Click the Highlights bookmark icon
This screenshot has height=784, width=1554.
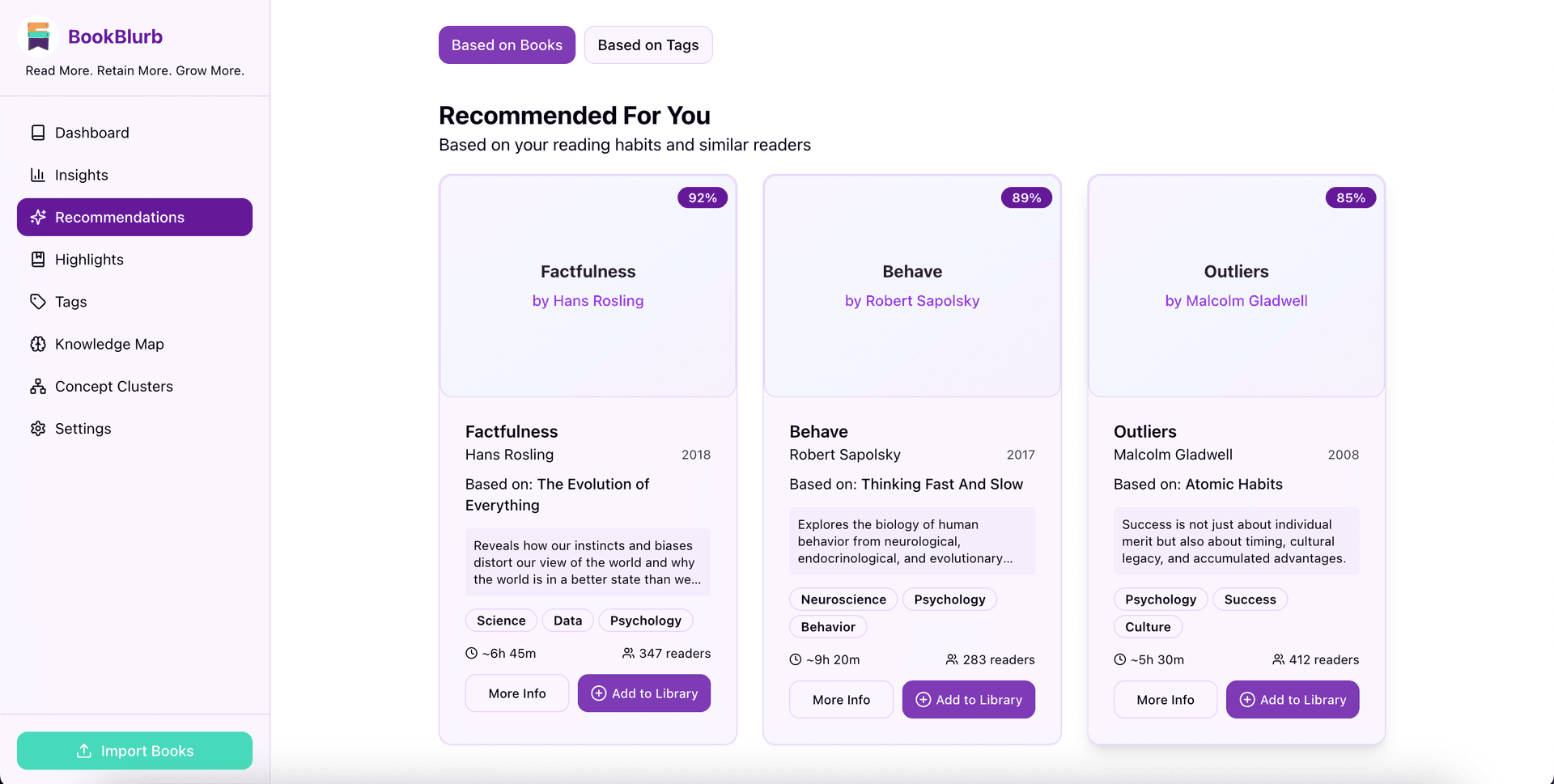tap(38, 260)
